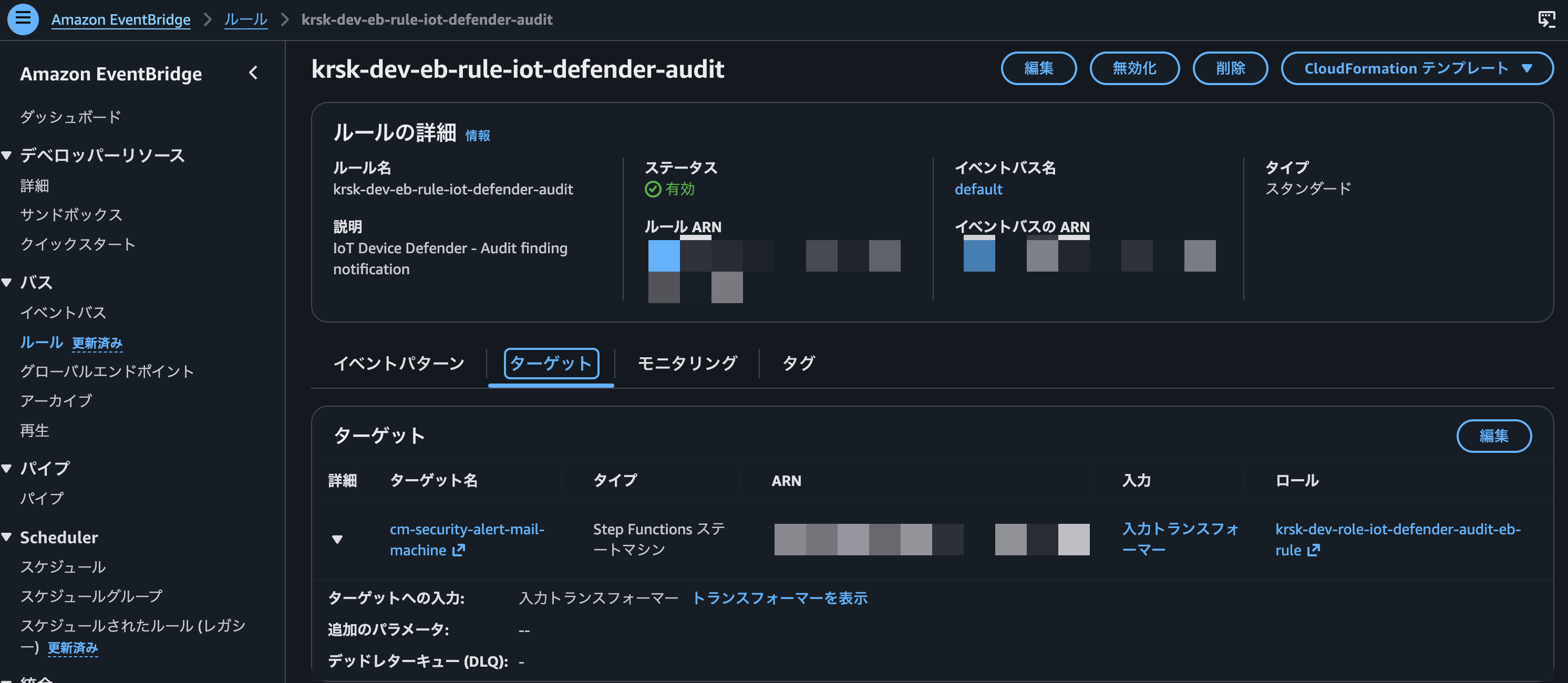Open アーカイブ in sidebar
The image size is (1568, 683).
coord(56,400)
